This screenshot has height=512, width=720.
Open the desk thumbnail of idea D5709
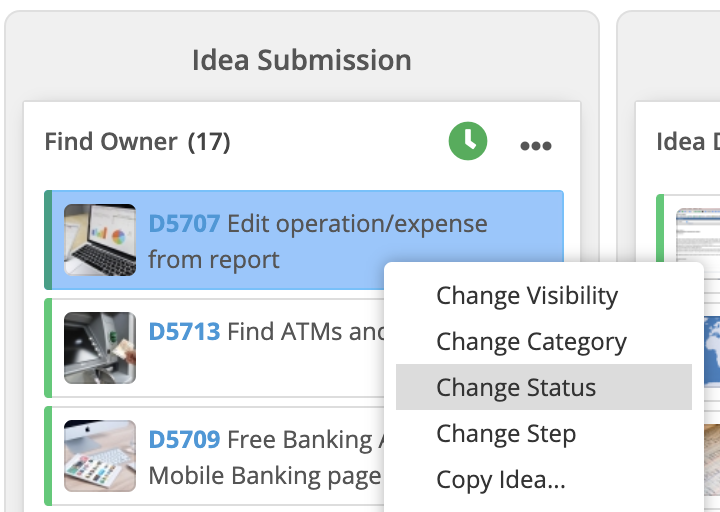tap(100, 456)
